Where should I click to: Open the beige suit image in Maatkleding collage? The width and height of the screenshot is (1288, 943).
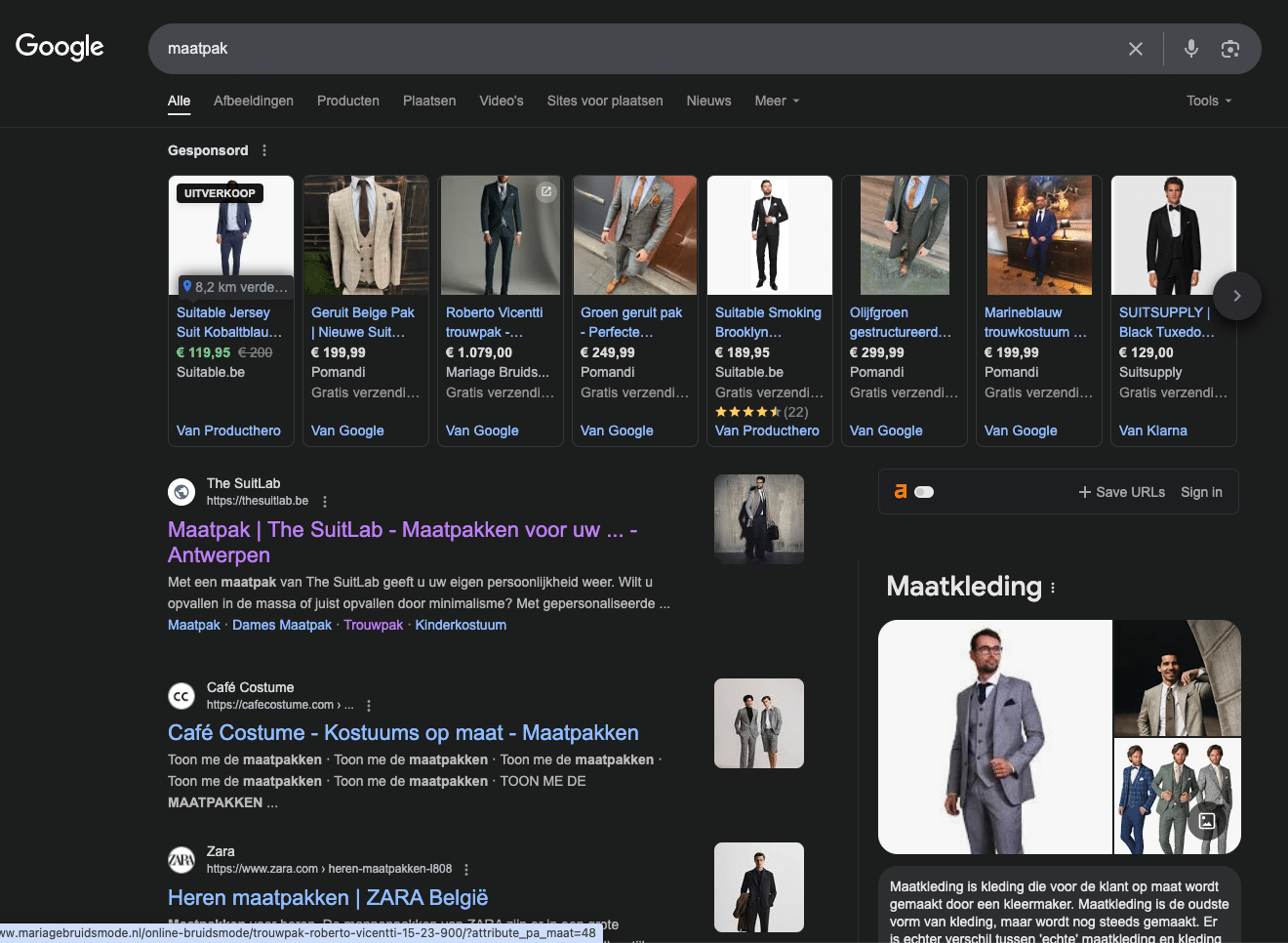(x=1178, y=677)
